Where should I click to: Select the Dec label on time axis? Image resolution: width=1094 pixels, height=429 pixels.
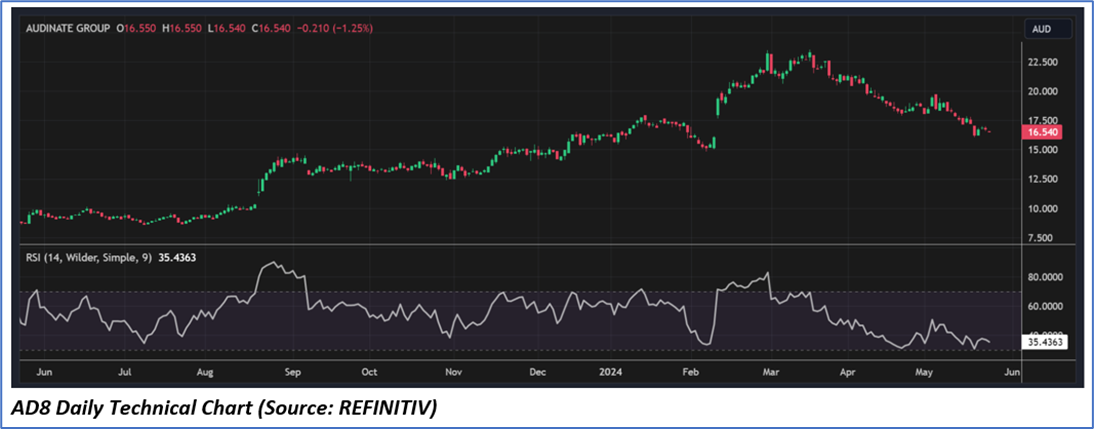(x=537, y=372)
